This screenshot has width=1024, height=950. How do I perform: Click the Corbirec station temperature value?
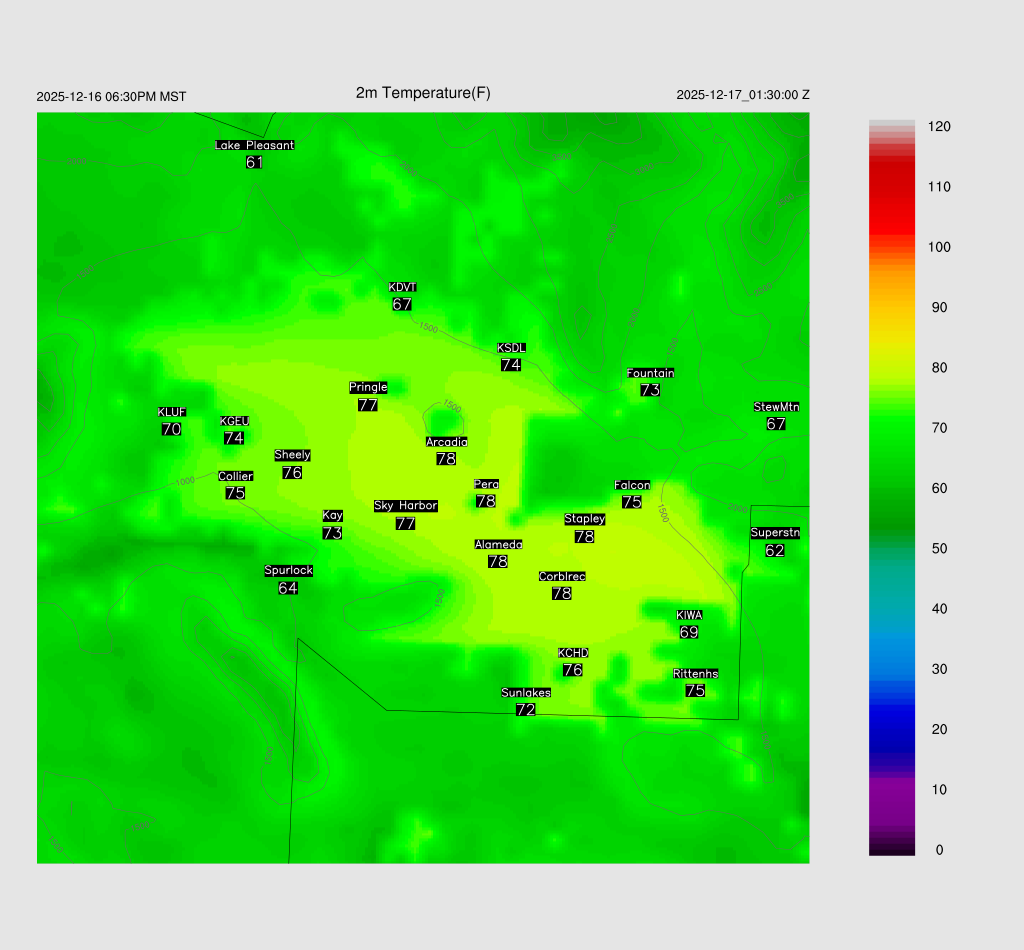562,593
